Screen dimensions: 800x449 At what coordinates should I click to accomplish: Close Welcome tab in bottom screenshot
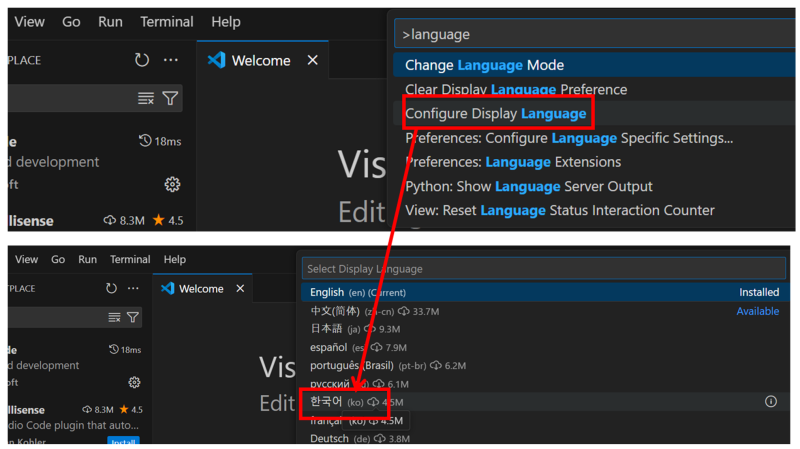[240, 289]
